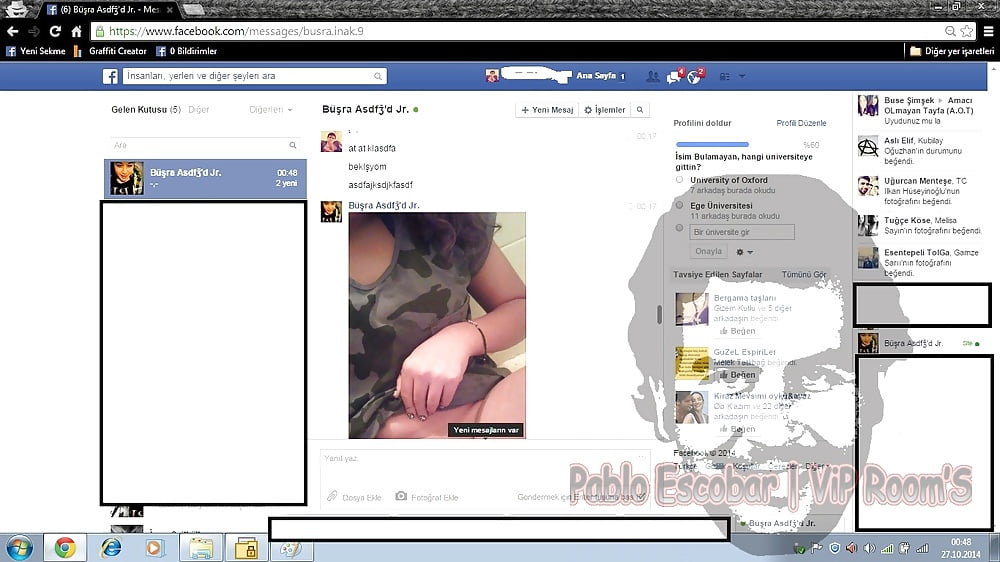Expand the Diğerleri dropdown in inbox
This screenshot has width=1000, height=562.
click(x=271, y=110)
